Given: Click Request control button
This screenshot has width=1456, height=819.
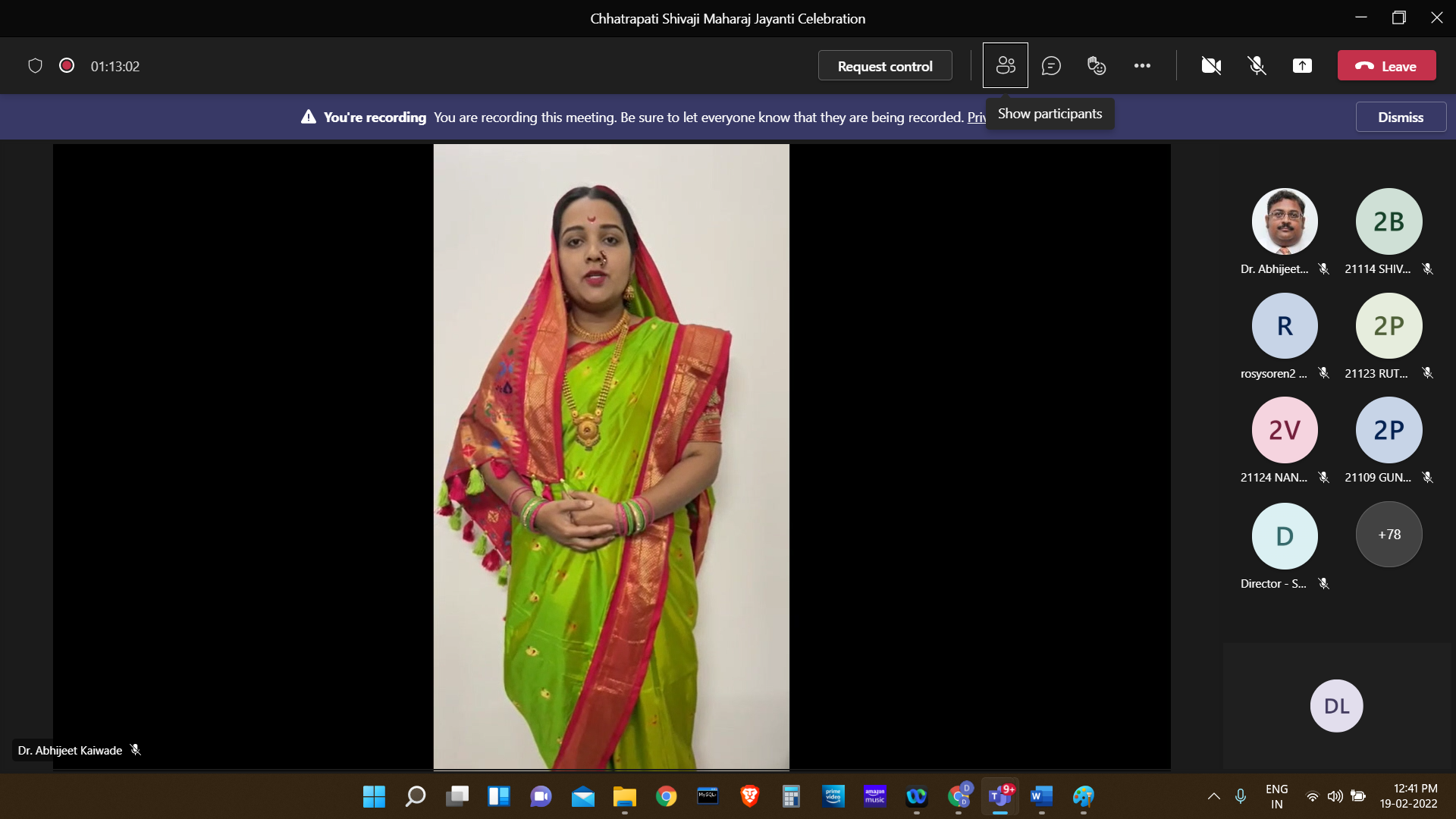Looking at the screenshot, I should (885, 66).
